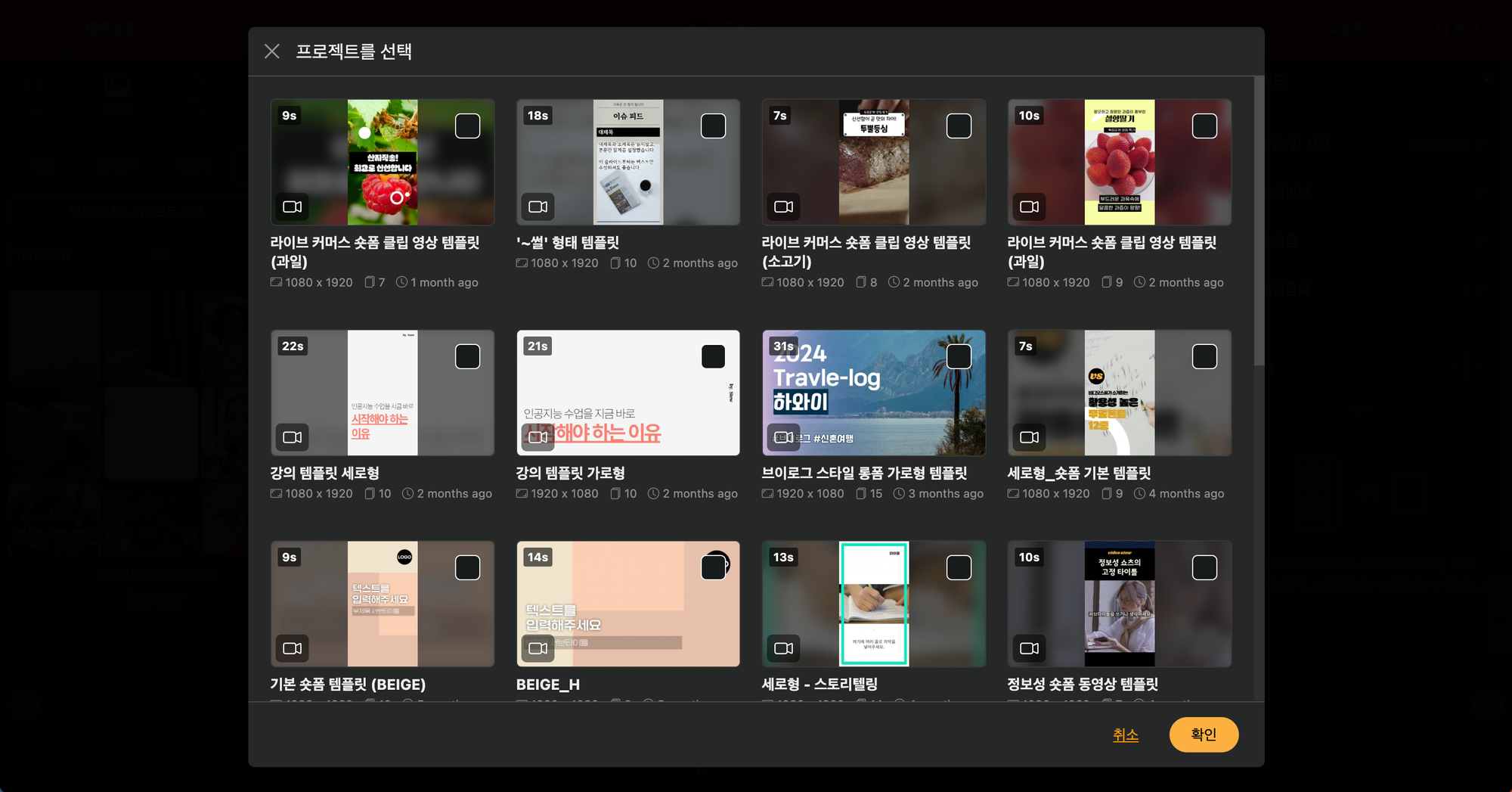Click the title '브이로그 스타일 롱폼 가로형 템플릿'
Screen dimensions: 1512x792
[x=865, y=474]
